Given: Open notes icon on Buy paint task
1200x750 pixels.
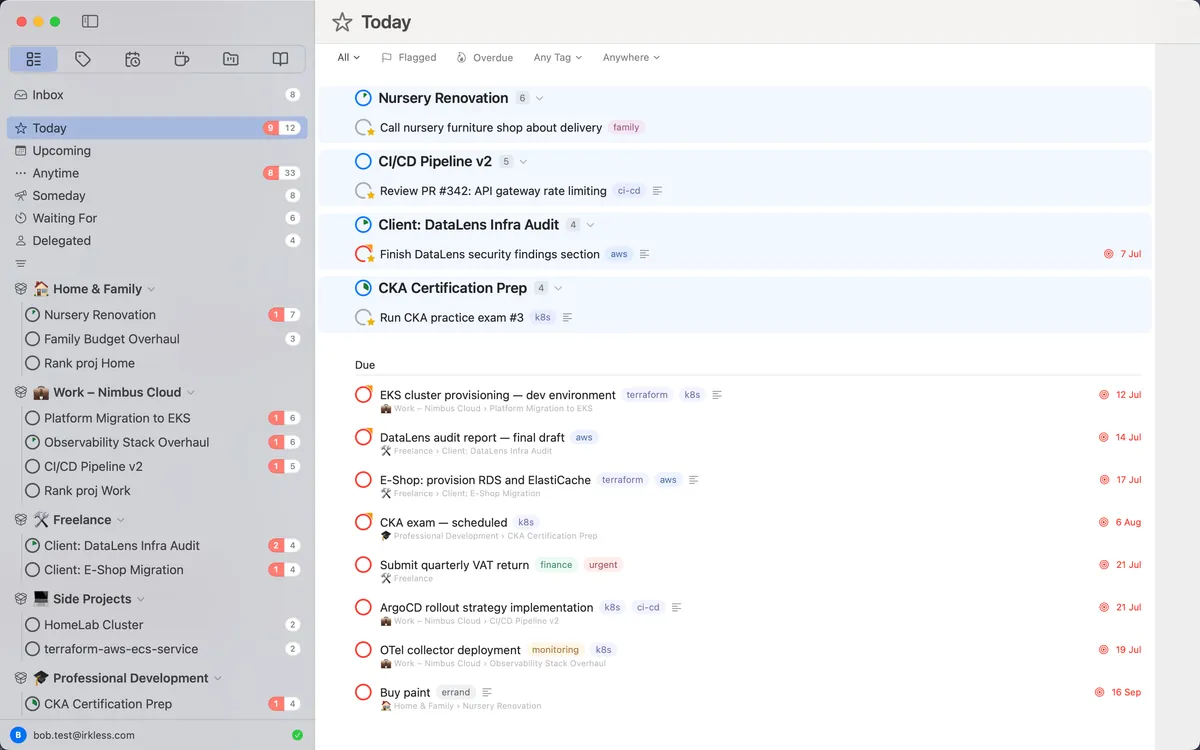Looking at the screenshot, I should coord(487,692).
